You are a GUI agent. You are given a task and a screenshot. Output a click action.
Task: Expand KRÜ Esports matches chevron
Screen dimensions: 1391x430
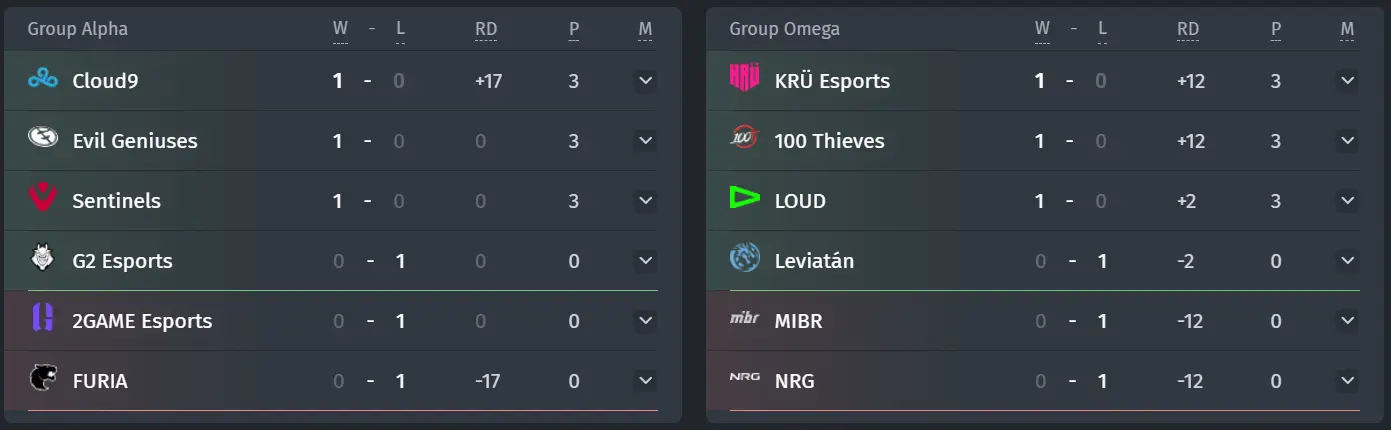click(1347, 80)
